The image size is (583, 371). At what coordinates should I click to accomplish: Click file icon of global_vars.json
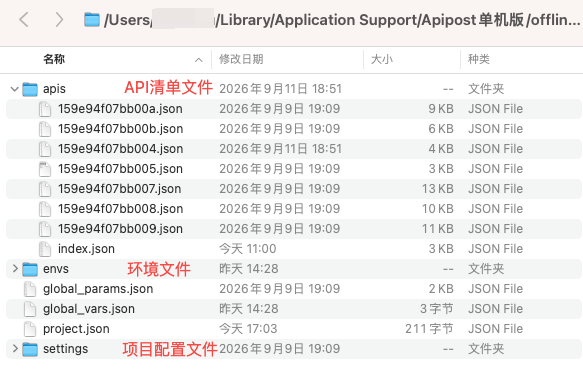coord(30,309)
